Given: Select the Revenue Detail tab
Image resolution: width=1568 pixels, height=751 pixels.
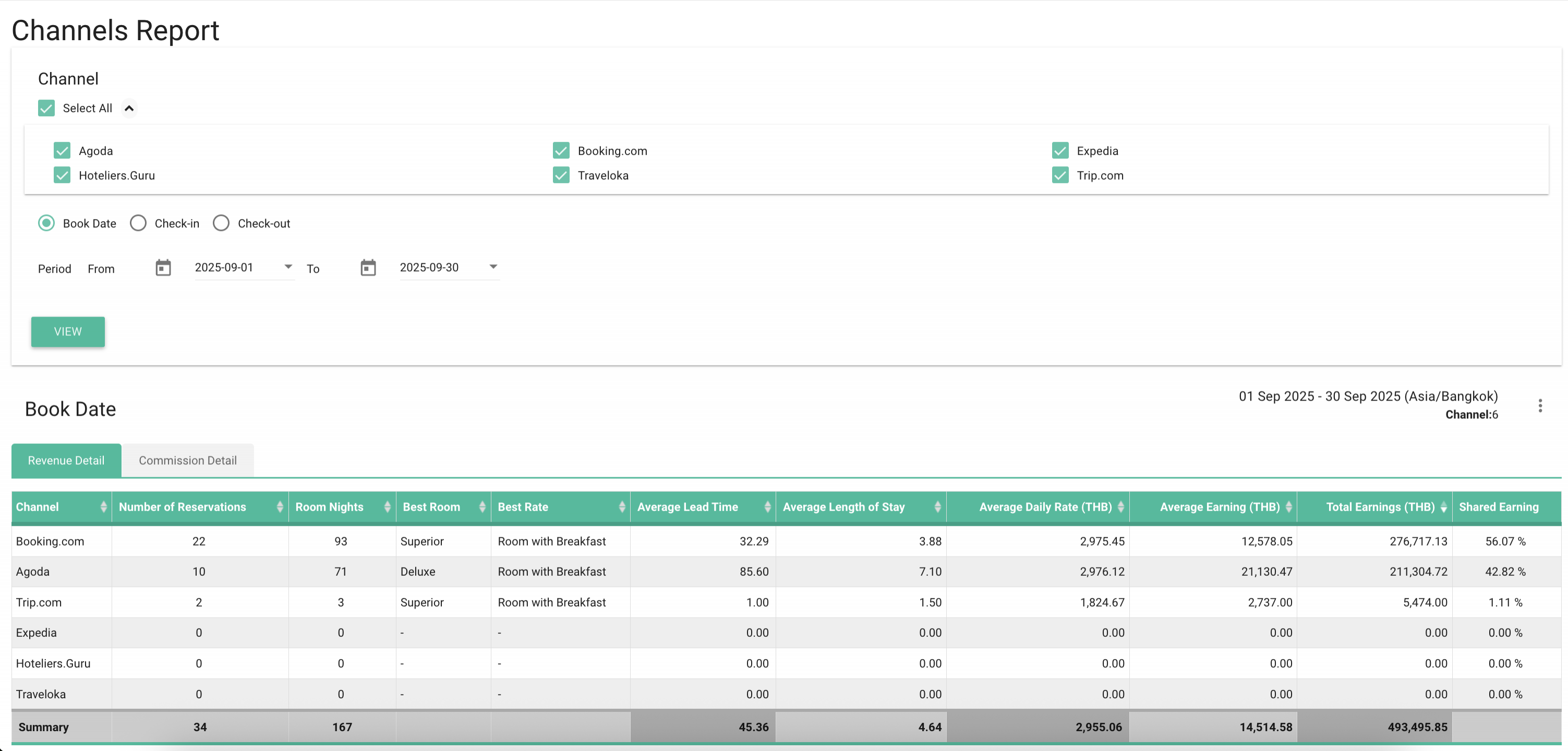Looking at the screenshot, I should 66,461.
